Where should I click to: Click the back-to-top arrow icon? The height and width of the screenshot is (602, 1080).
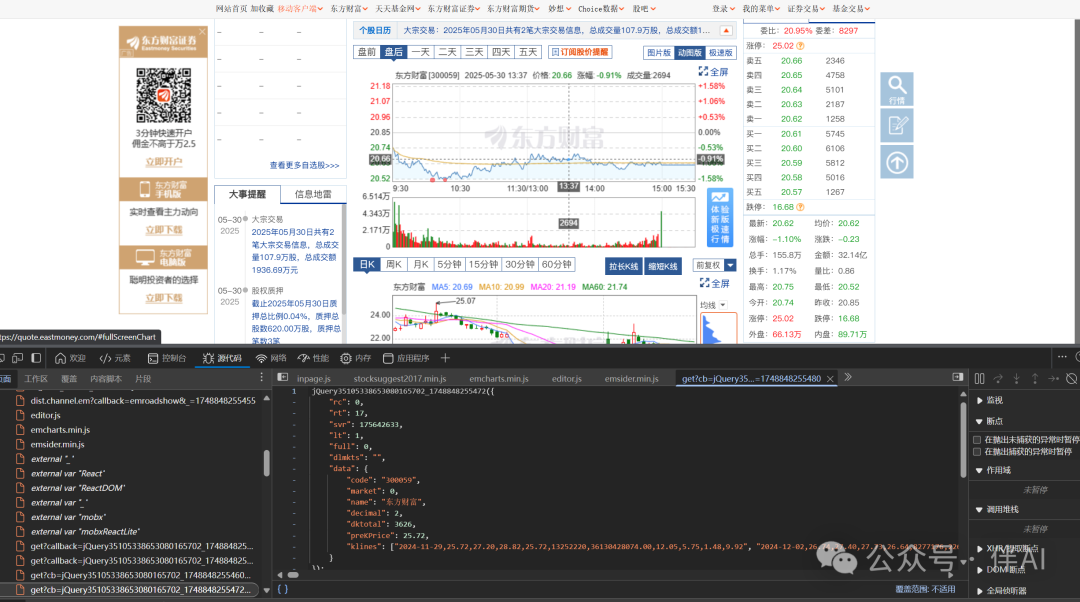[x=896, y=163]
